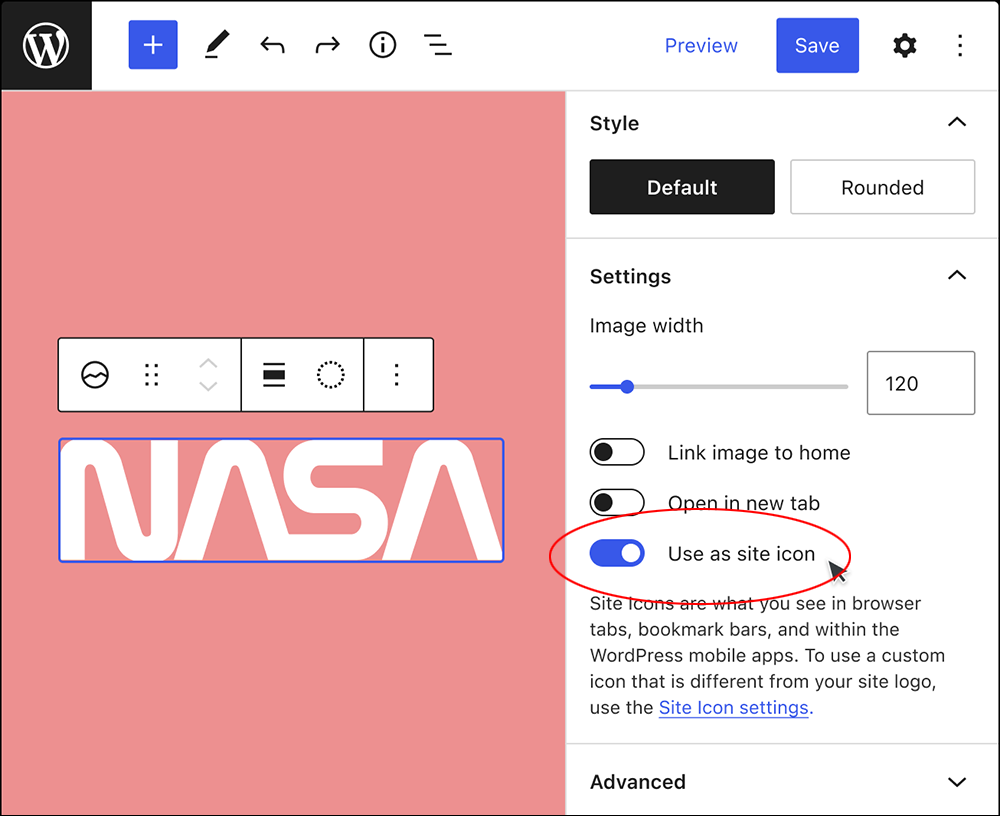This screenshot has height=816, width=1000.
Task: Click the dotted-circle crop logo icon
Action: (x=330, y=375)
